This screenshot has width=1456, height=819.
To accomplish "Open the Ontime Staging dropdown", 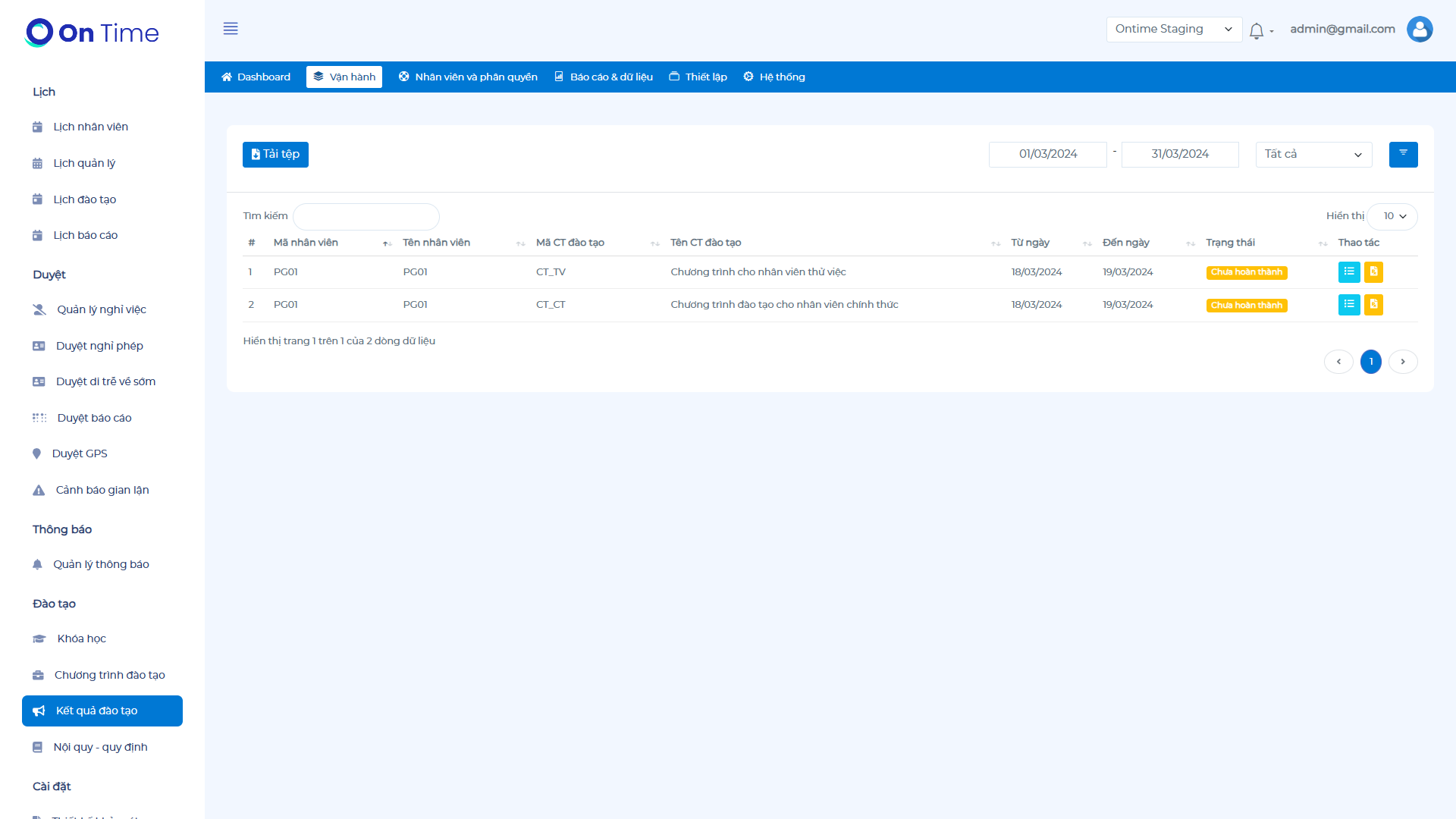I will [1173, 30].
